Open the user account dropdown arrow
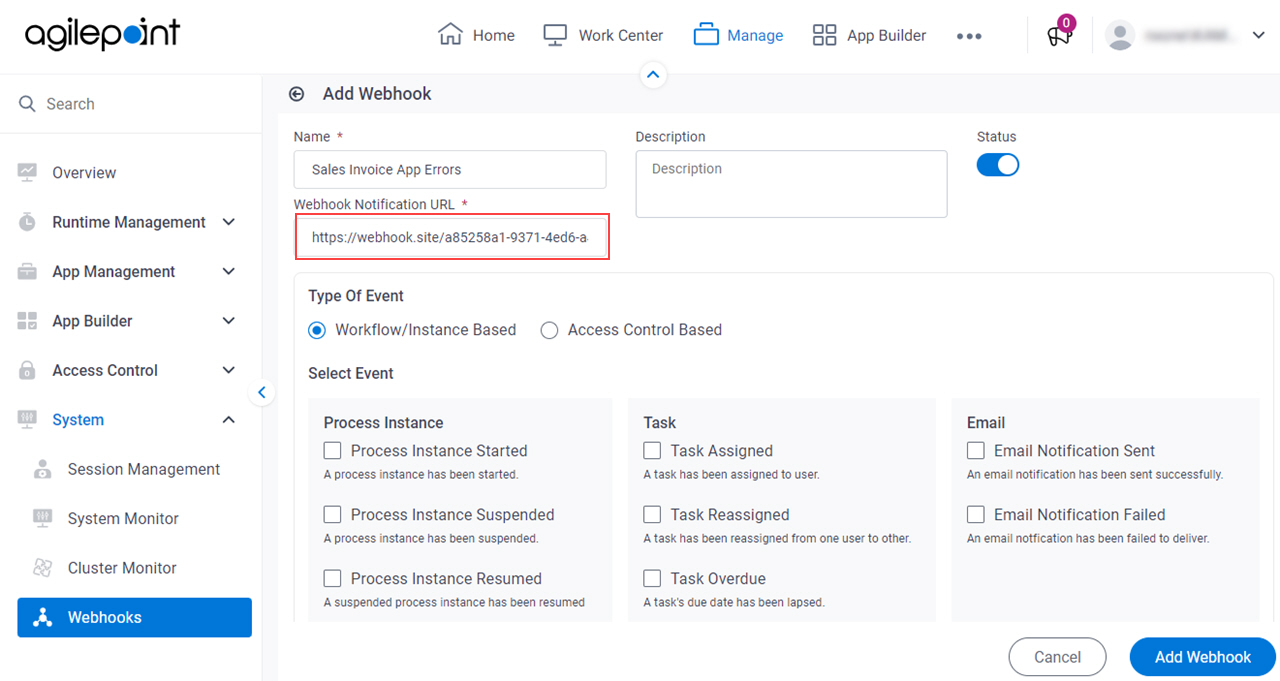Image resolution: width=1280 pixels, height=681 pixels. pos(1258,36)
